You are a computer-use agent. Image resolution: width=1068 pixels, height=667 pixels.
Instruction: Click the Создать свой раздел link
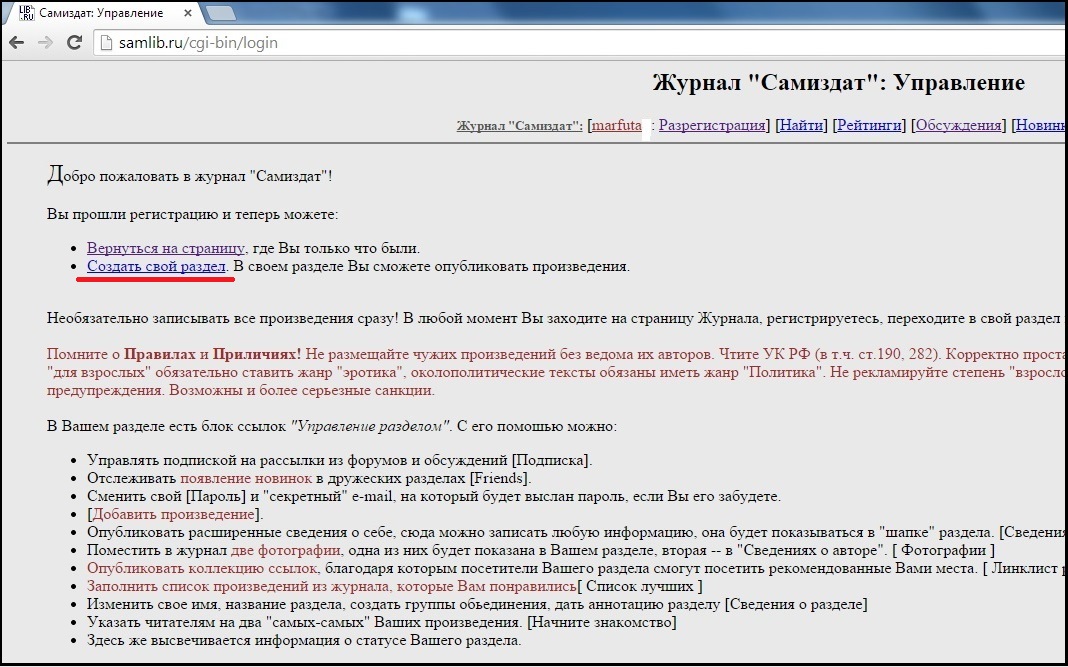pos(157,267)
